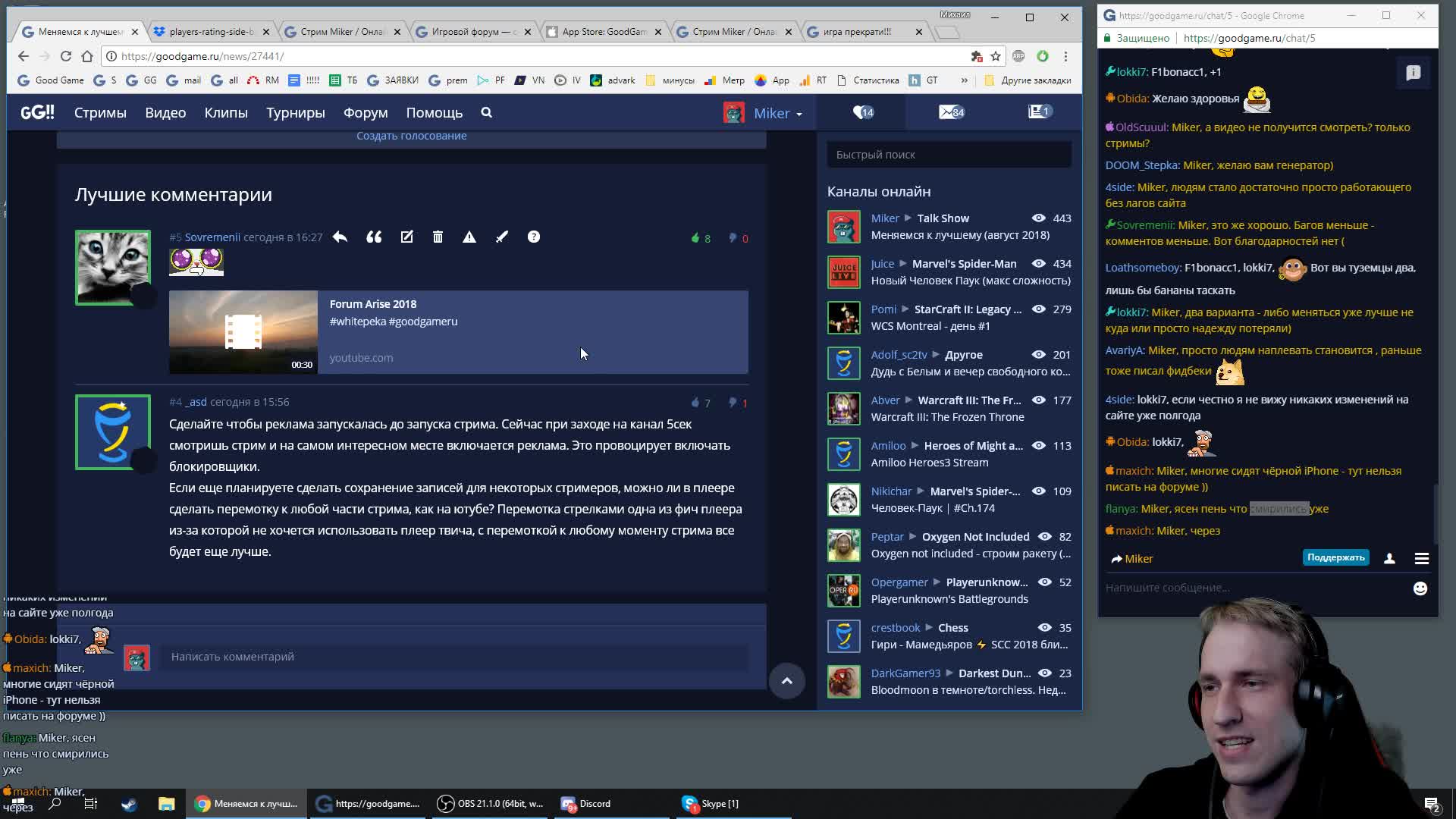Viewport: 1456px width, 819px height.
Task: Click the Поддержать support button
Action: tap(1337, 557)
